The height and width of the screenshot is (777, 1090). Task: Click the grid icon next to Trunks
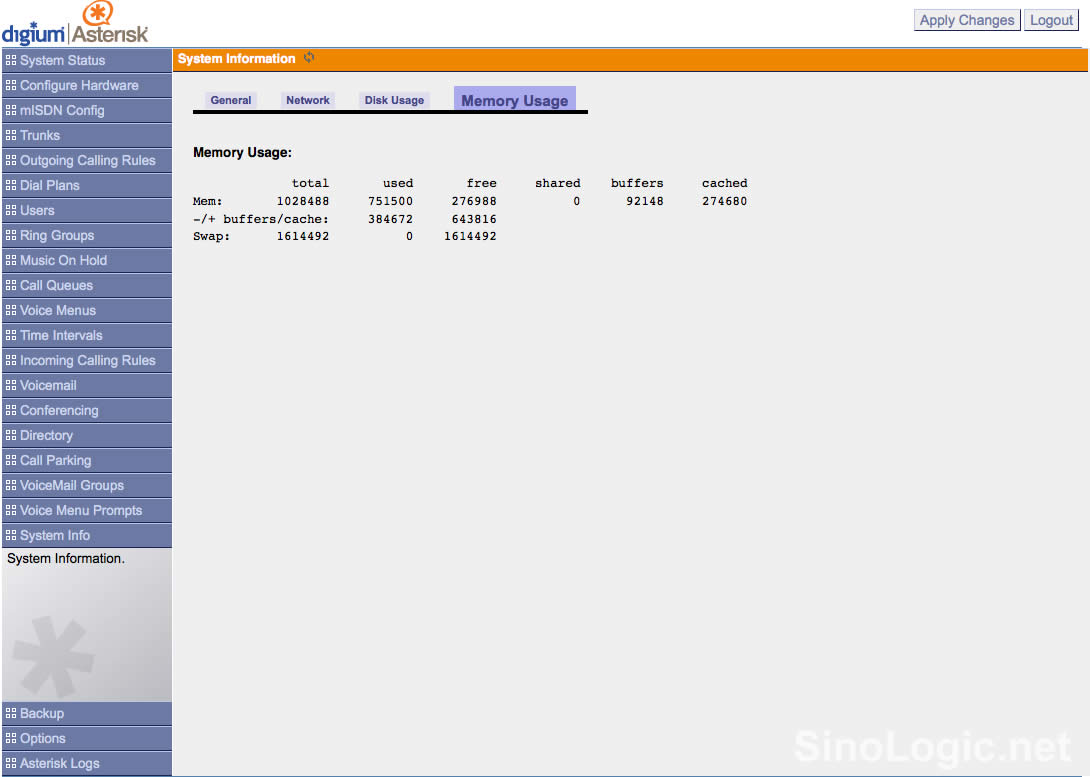pos(11,135)
